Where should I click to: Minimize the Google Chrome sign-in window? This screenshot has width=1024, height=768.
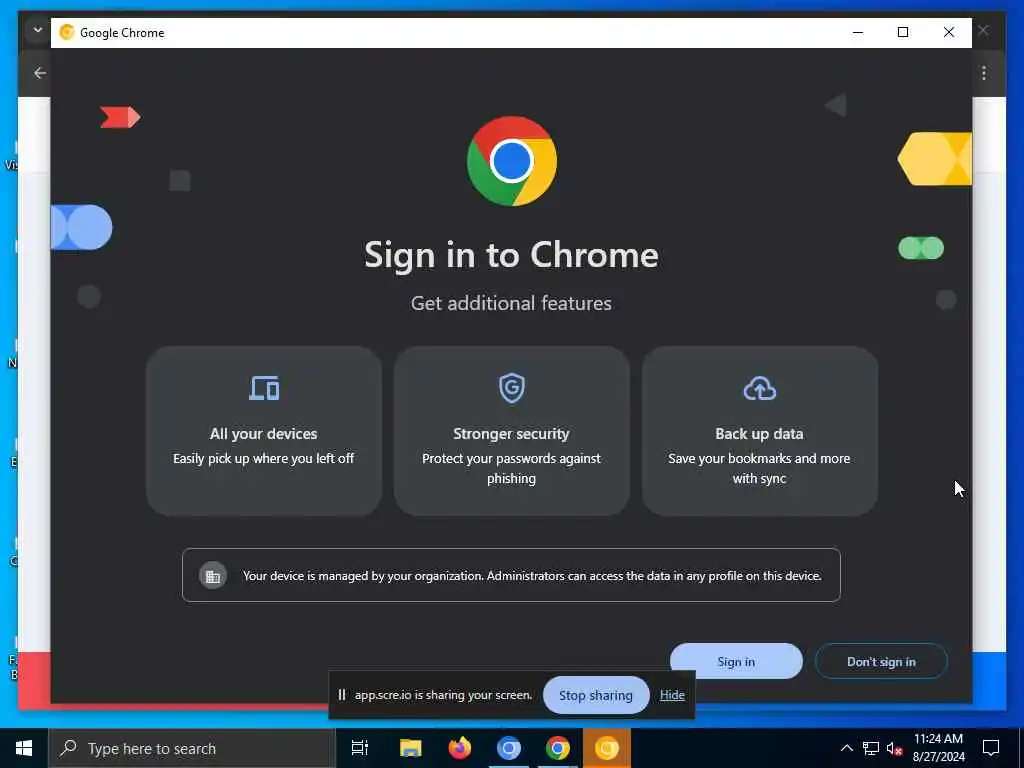tap(858, 32)
